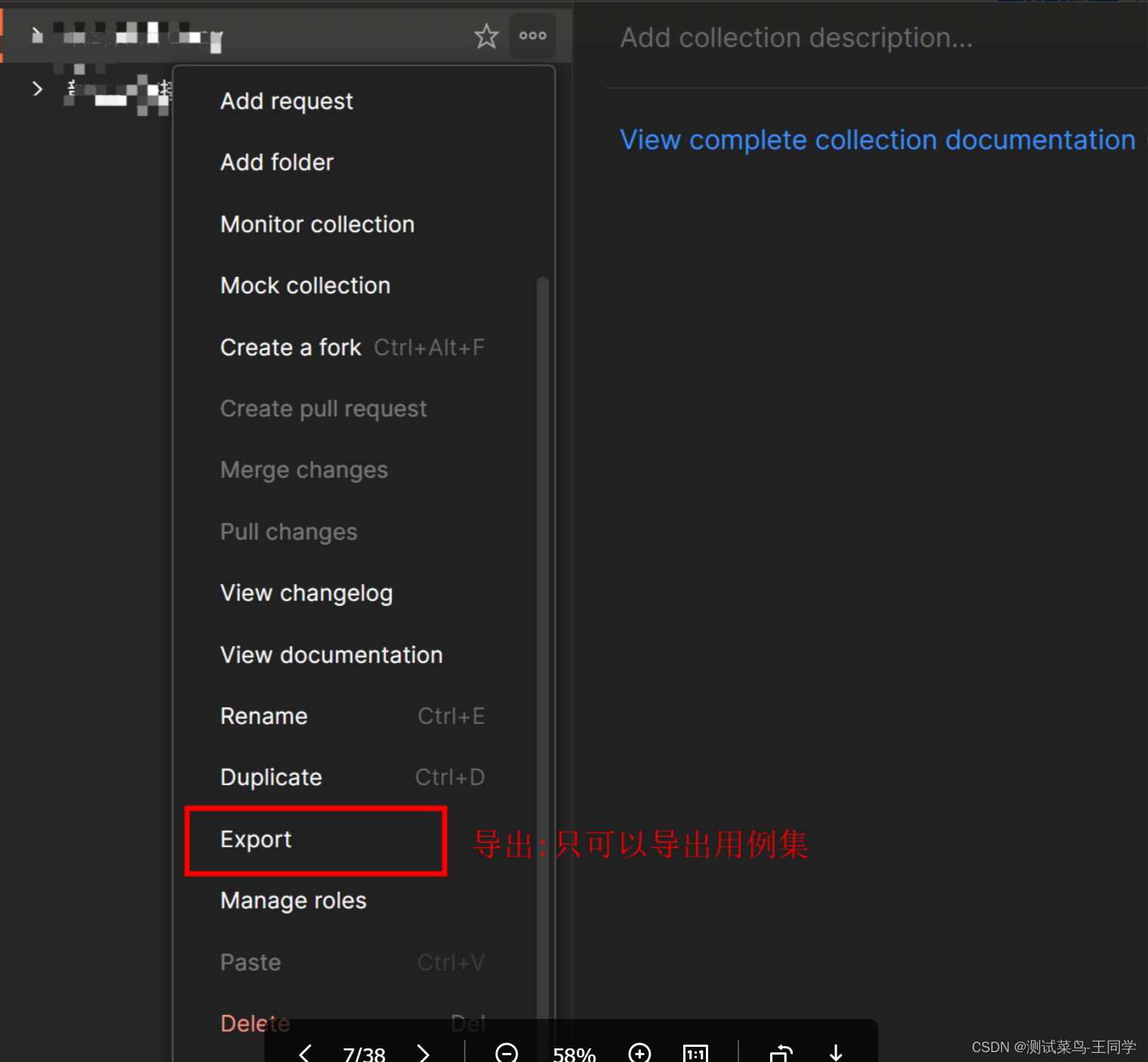1148x1062 pixels.
Task: Select the 58% zoom level text
Action: click(x=574, y=1054)
